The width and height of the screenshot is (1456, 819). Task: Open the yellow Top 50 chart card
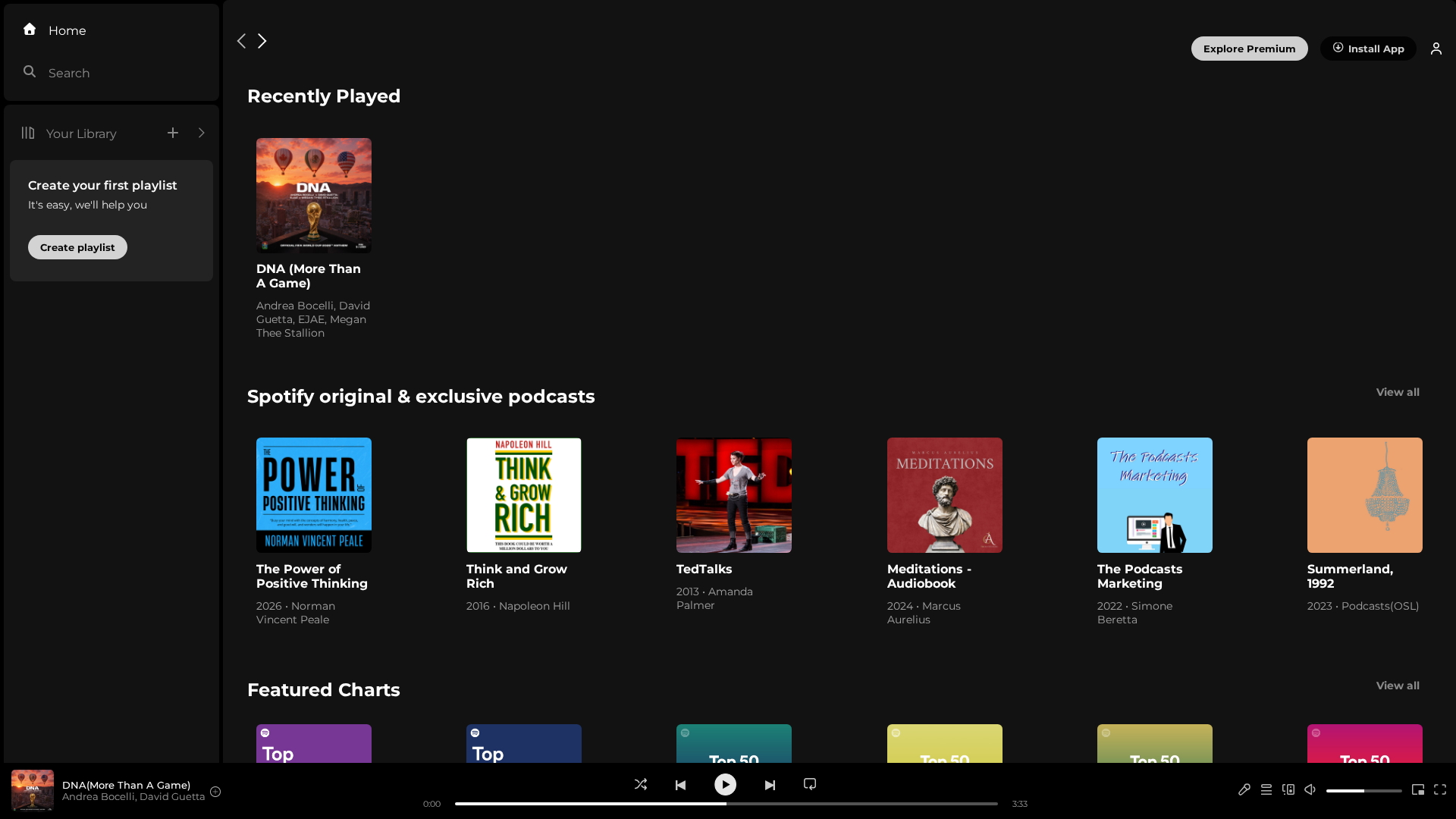coord(945,744)
